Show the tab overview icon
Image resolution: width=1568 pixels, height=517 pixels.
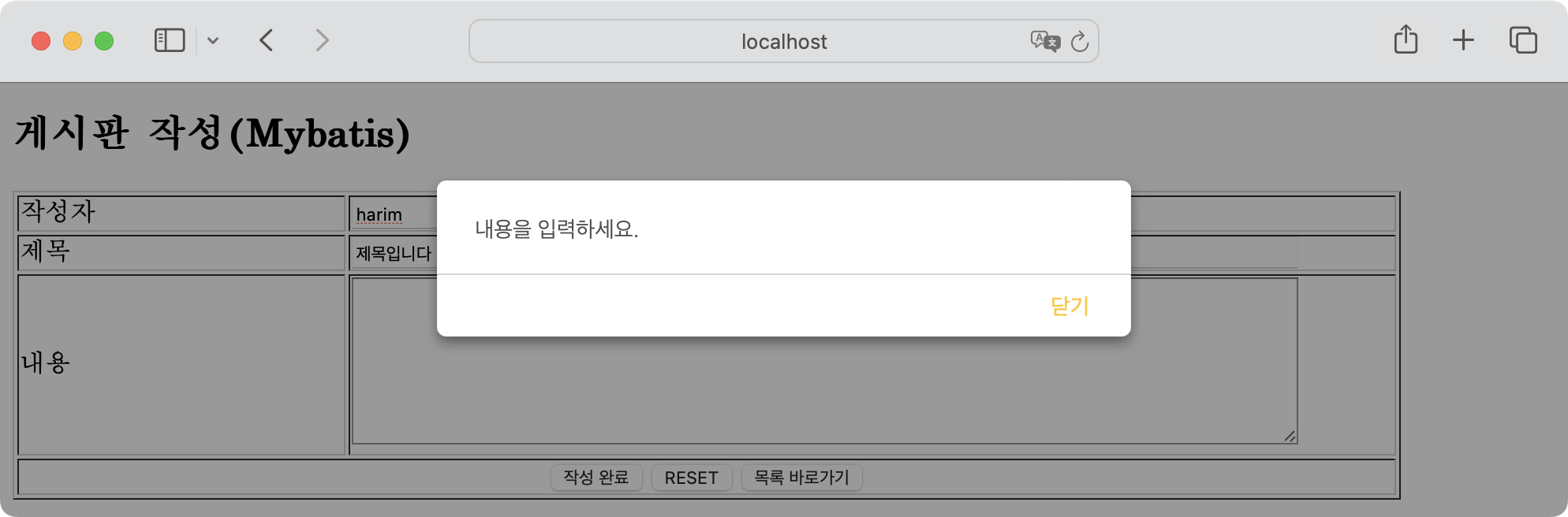tap(1523, 40)
